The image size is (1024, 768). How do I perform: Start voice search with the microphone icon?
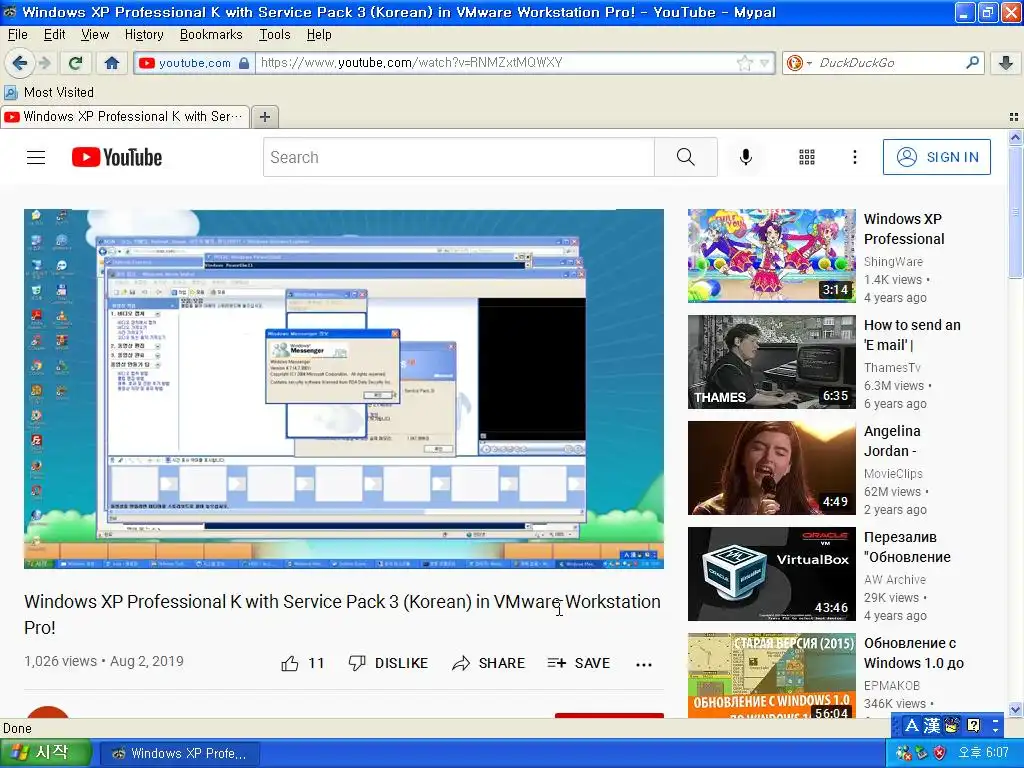coord(746,157)
